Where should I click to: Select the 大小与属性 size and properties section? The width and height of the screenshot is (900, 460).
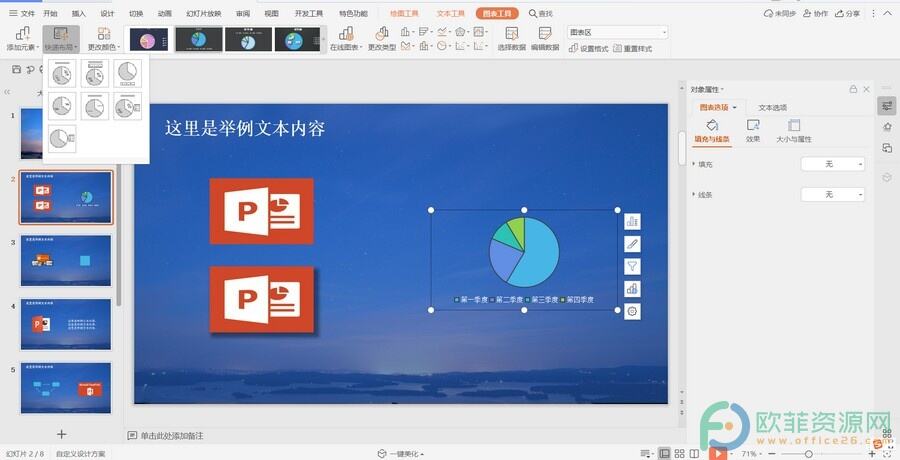click(x=794, y=132)
